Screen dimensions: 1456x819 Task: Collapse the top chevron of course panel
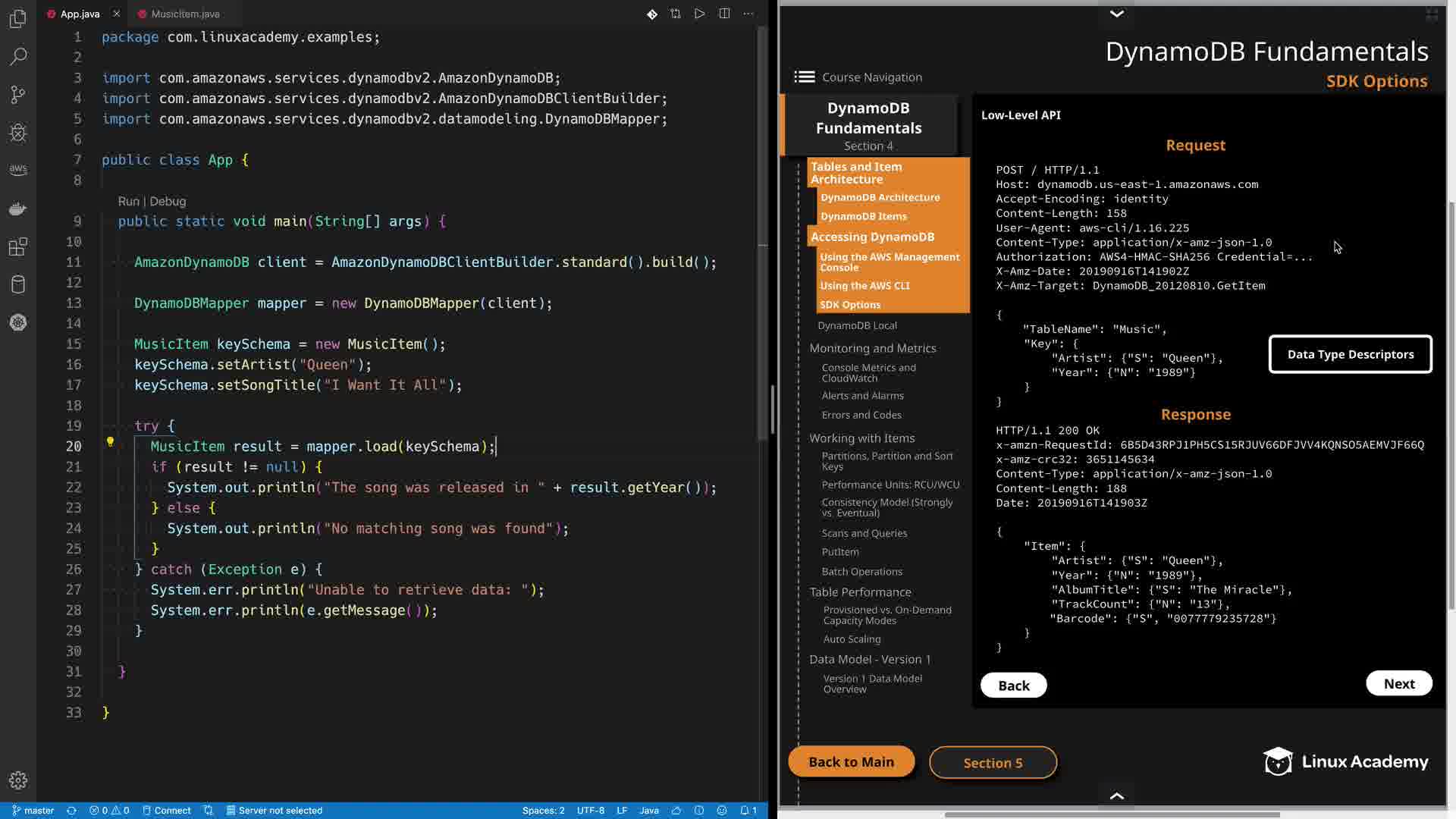click(1116, 14)
